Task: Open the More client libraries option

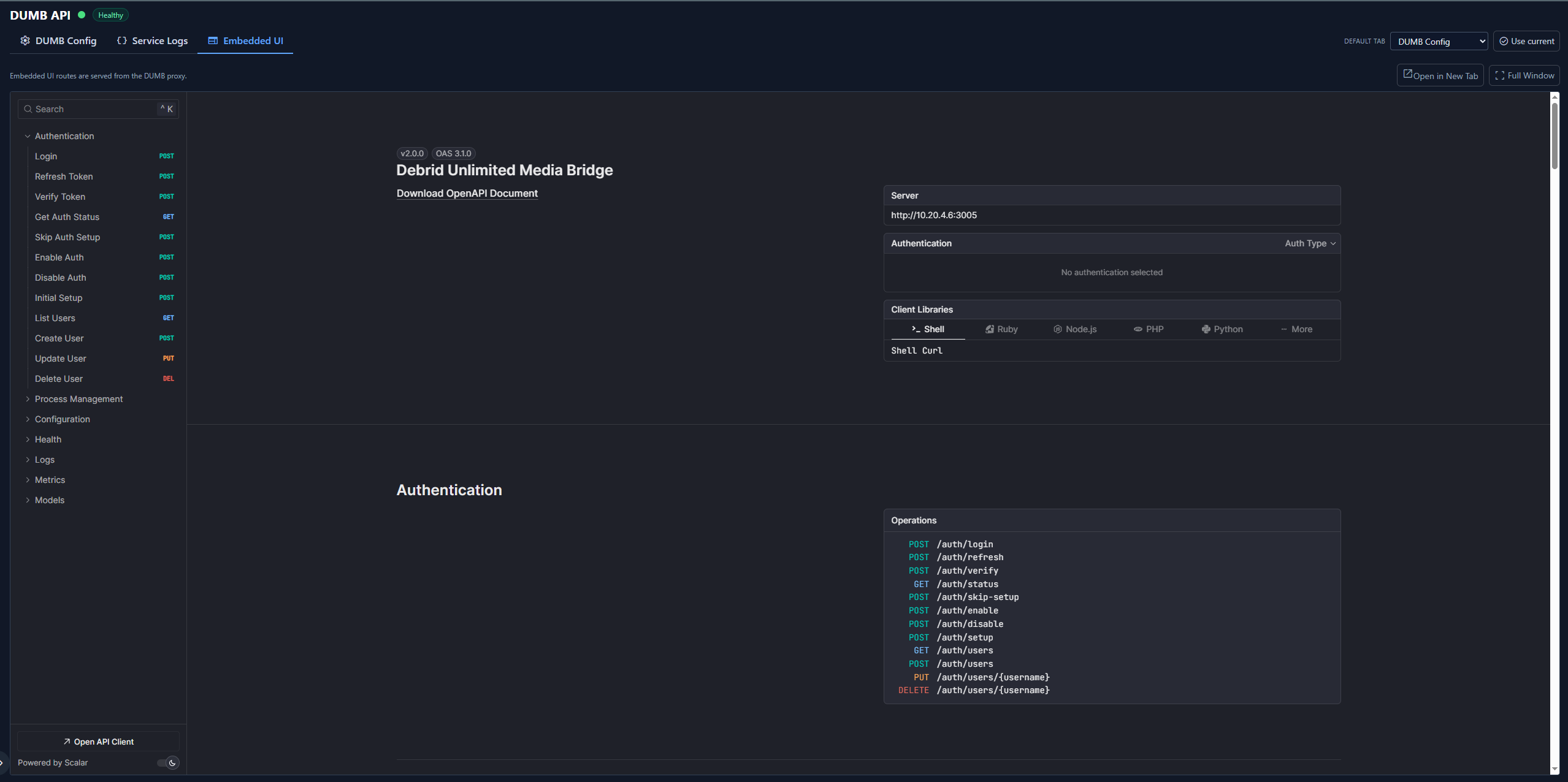Action: pyautogui.click(x=1296, y=329)
